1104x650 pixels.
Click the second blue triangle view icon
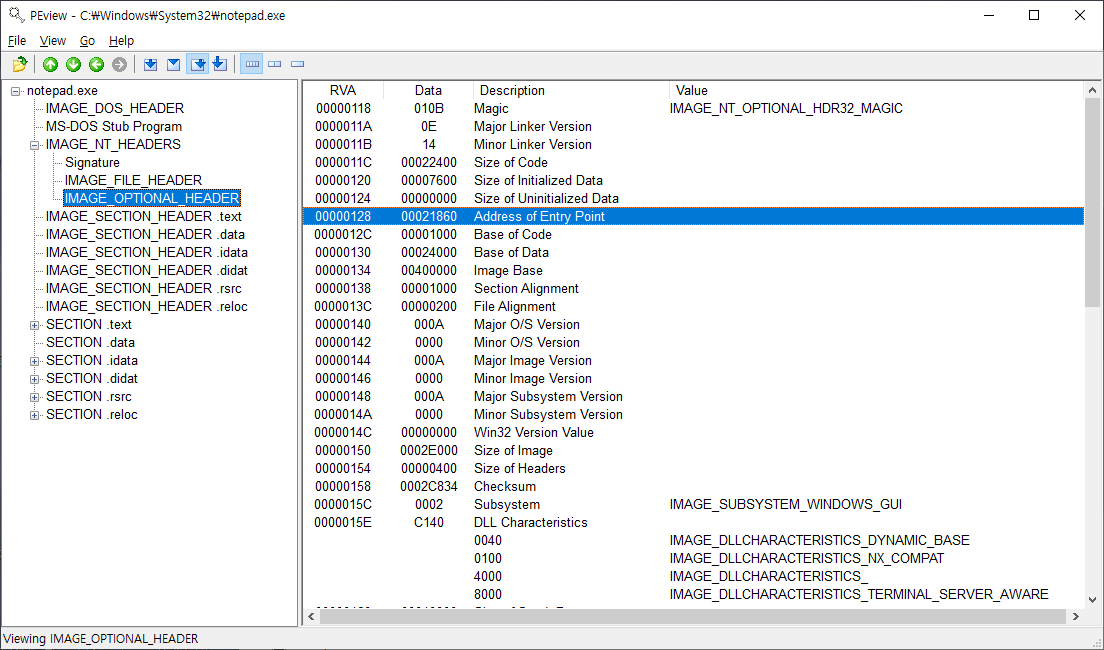173,64
